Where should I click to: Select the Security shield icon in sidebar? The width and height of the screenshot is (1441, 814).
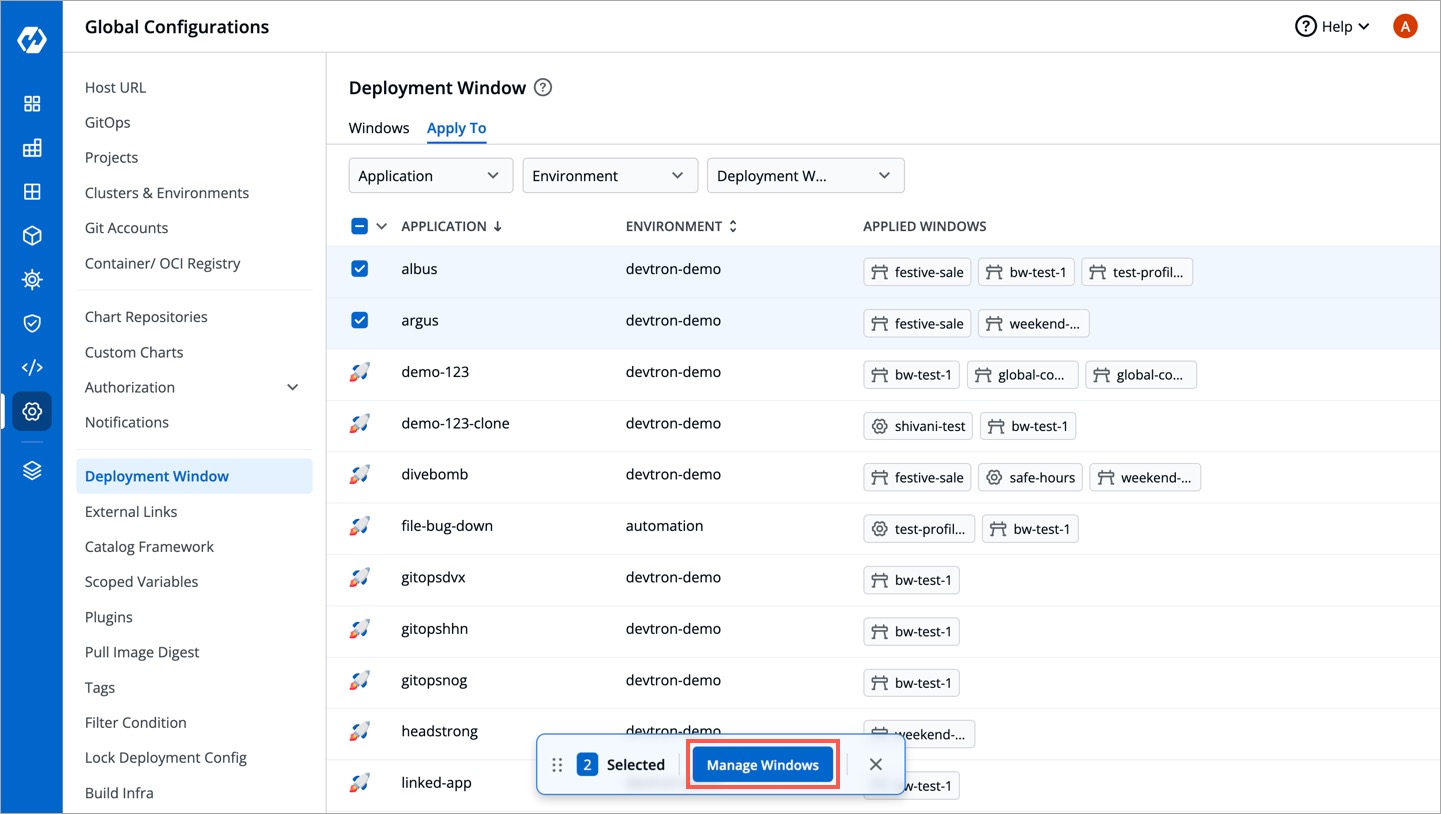[32, 323]
